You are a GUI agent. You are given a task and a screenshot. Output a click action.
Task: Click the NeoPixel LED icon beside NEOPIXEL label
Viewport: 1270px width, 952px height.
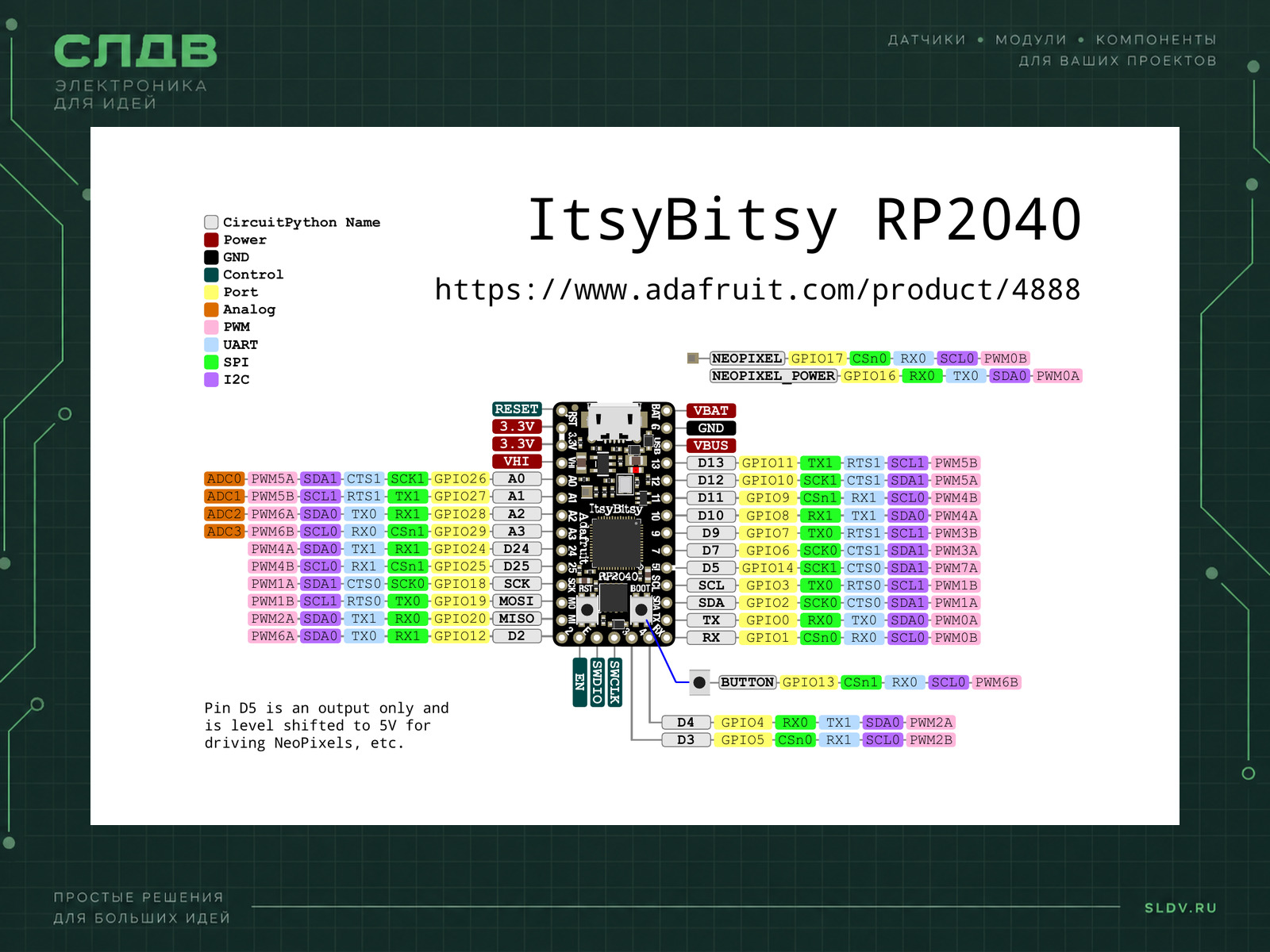point(692,359)
